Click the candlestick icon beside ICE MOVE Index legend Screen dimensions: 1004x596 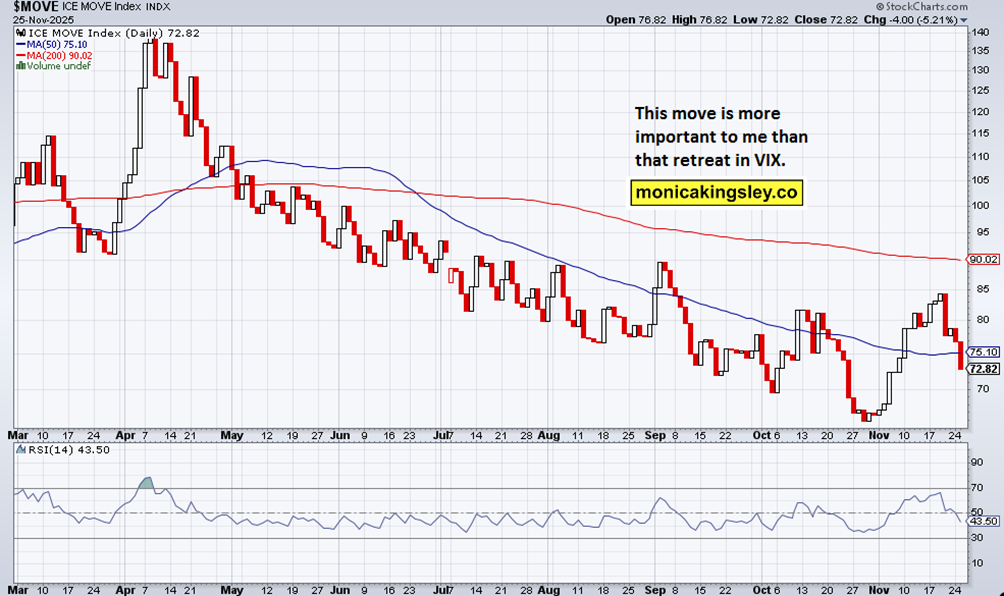tap(20, 33)
